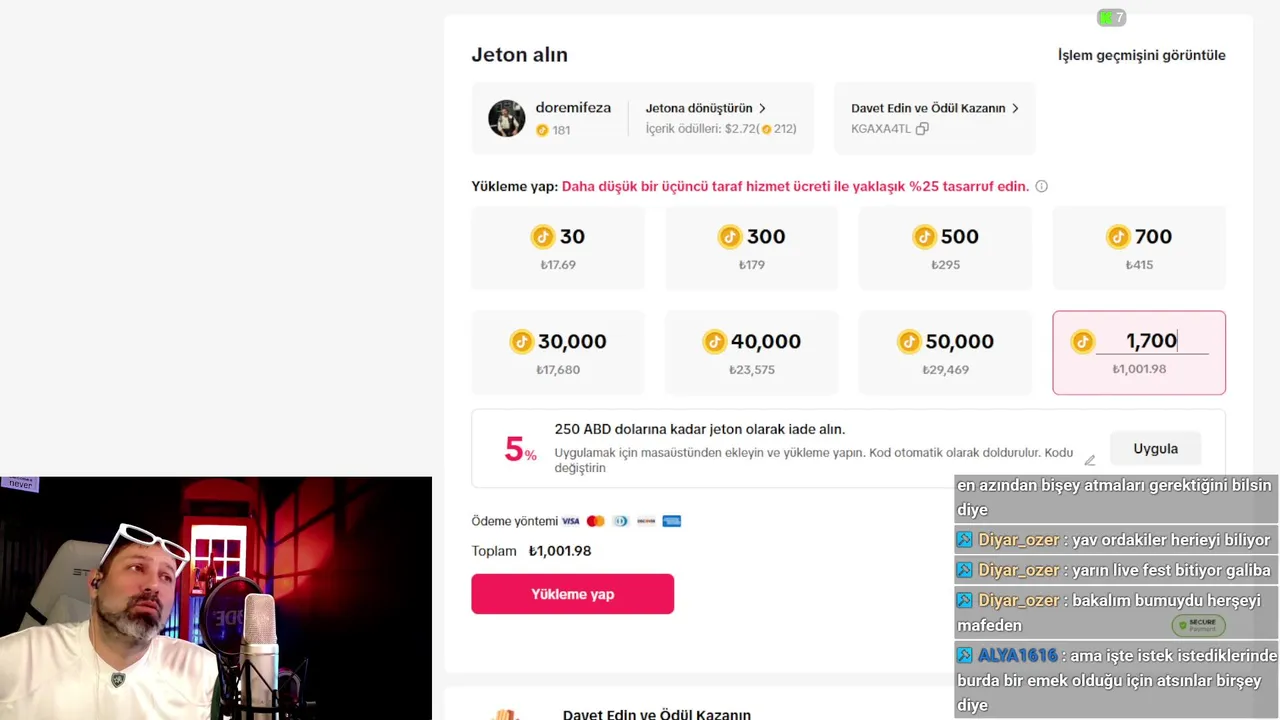Expand the Jetona dönüştürün chevron

(762, 108)
